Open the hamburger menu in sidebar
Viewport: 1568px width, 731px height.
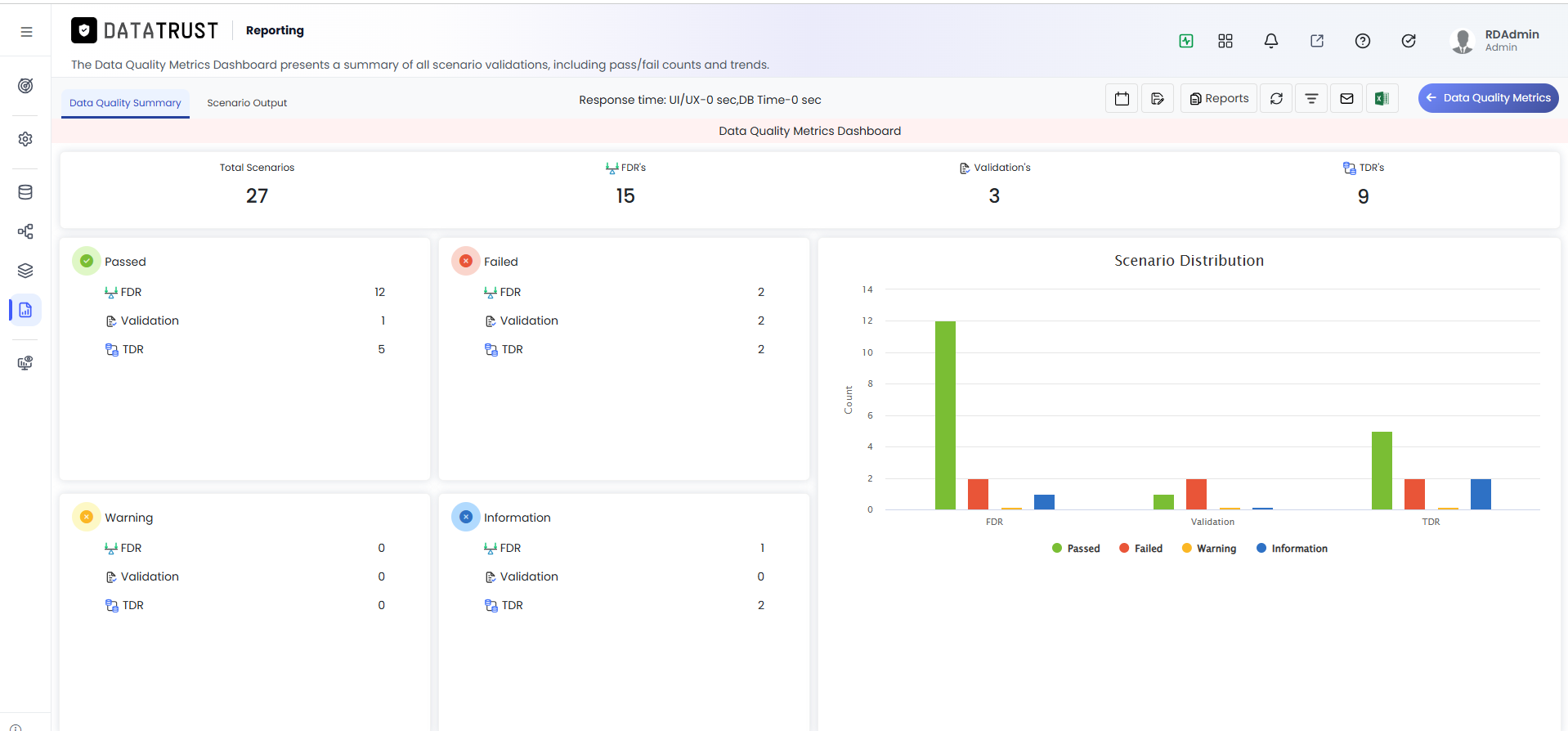[x=26, y=32]
